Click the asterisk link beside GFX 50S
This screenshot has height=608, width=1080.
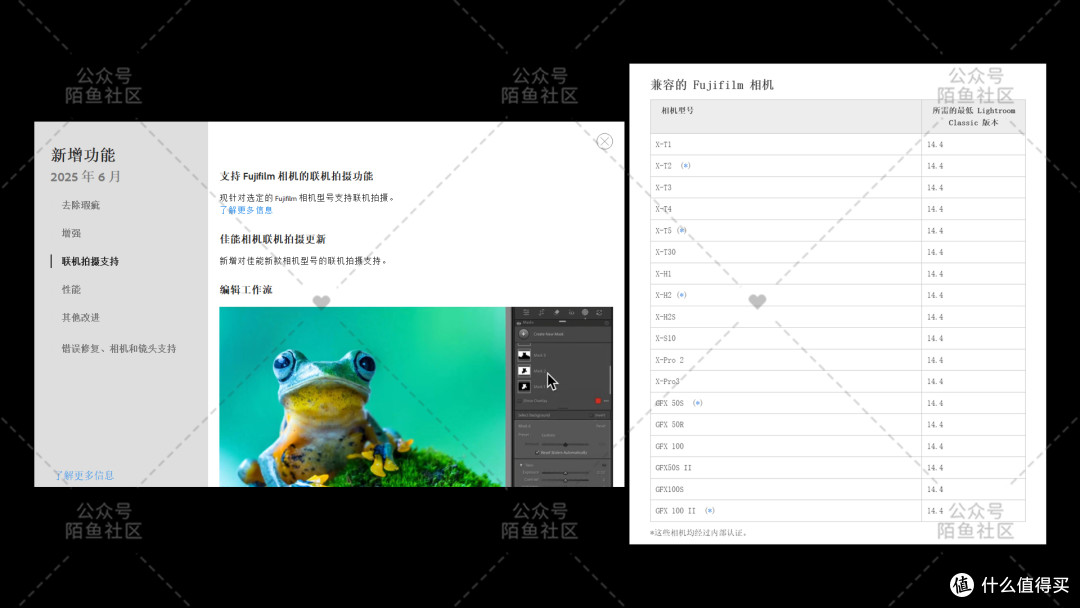[698, 403]
